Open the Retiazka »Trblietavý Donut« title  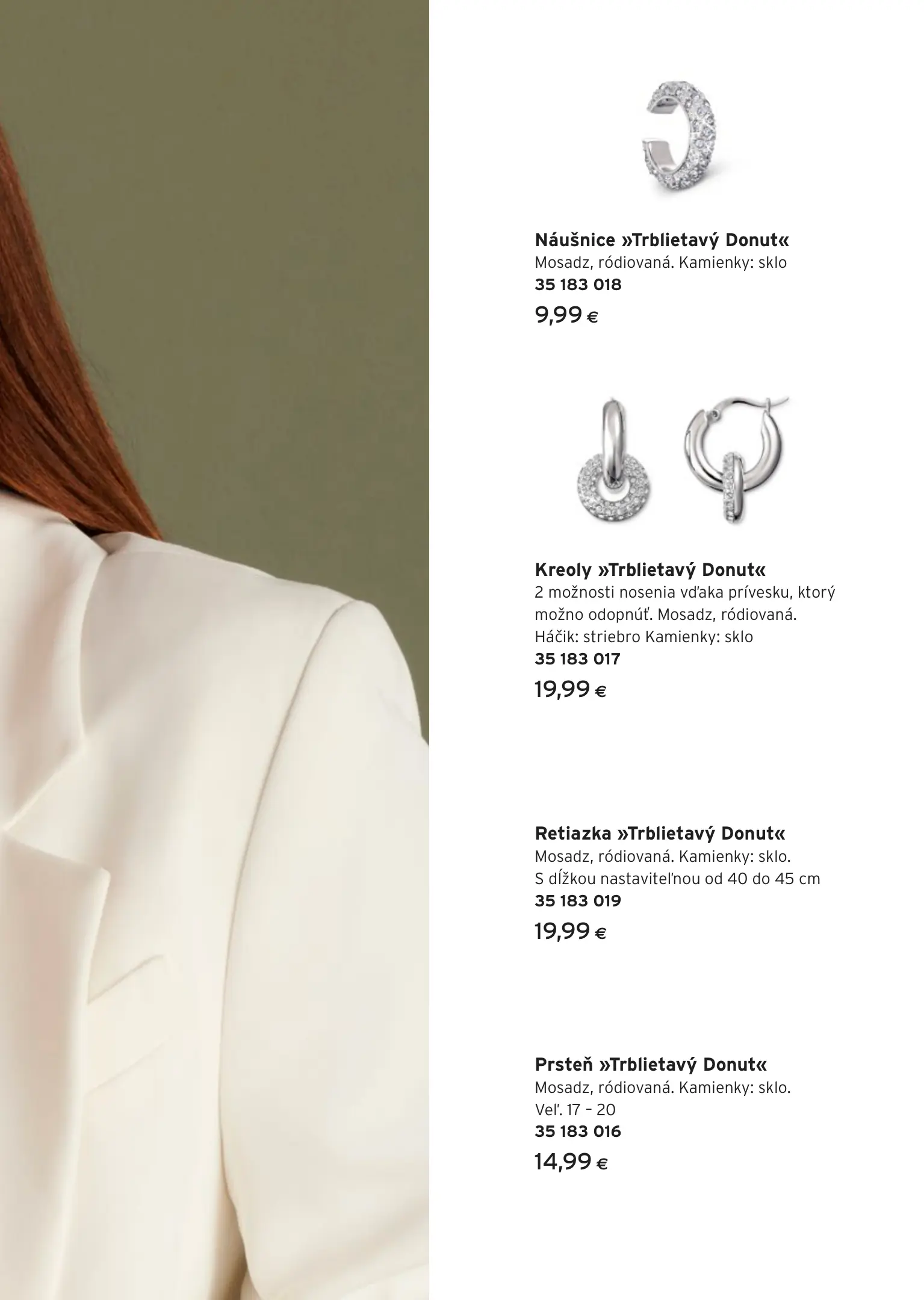click(660, 834)
